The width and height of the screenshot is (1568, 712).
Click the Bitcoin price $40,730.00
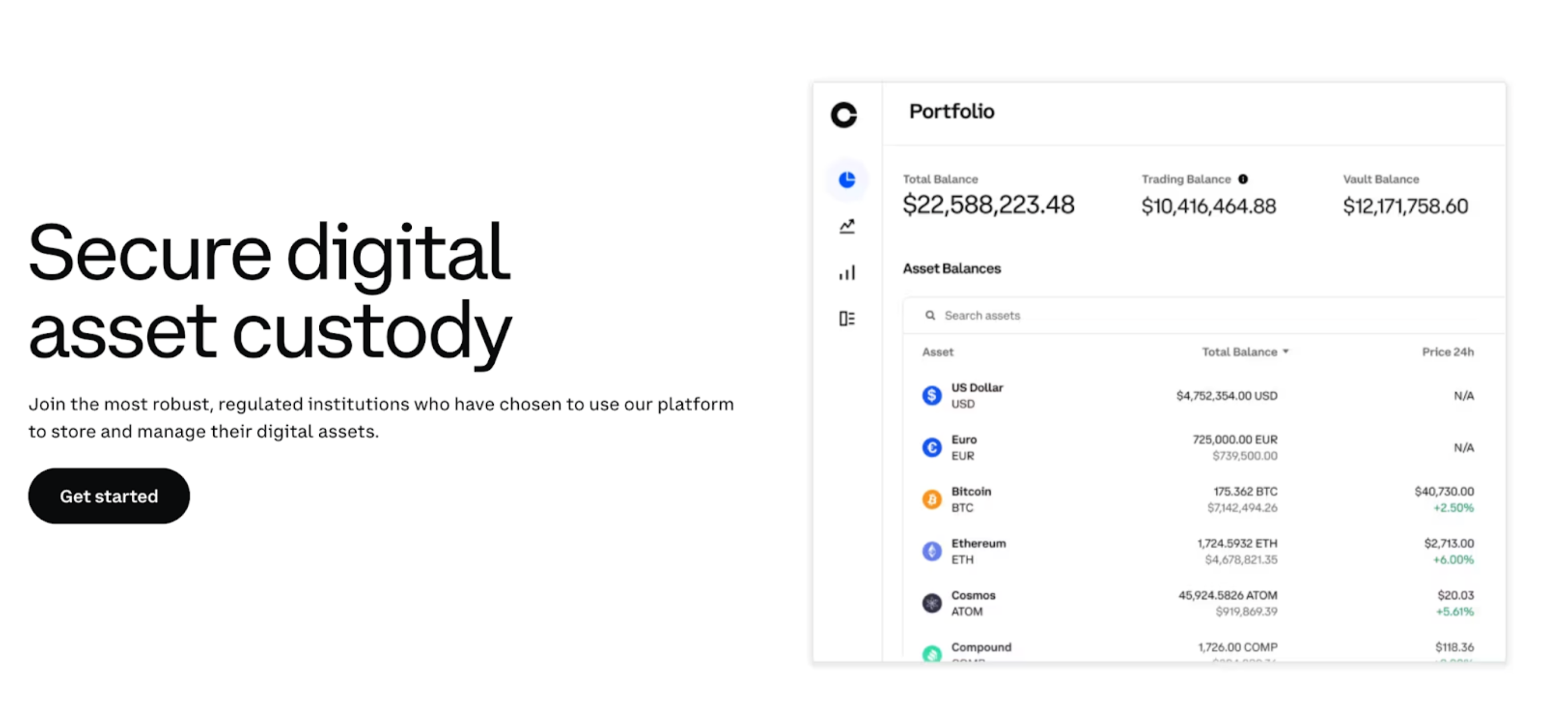click(x=1444, y=491)
